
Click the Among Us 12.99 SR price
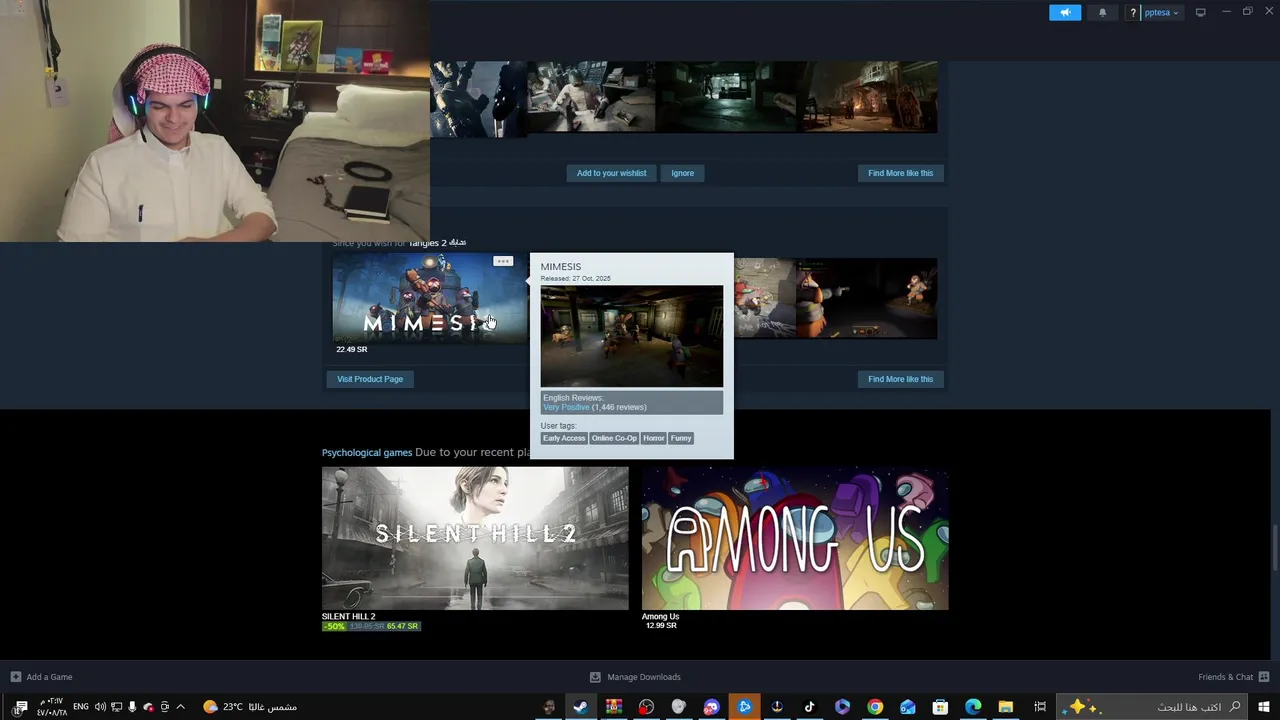(661, 626)
